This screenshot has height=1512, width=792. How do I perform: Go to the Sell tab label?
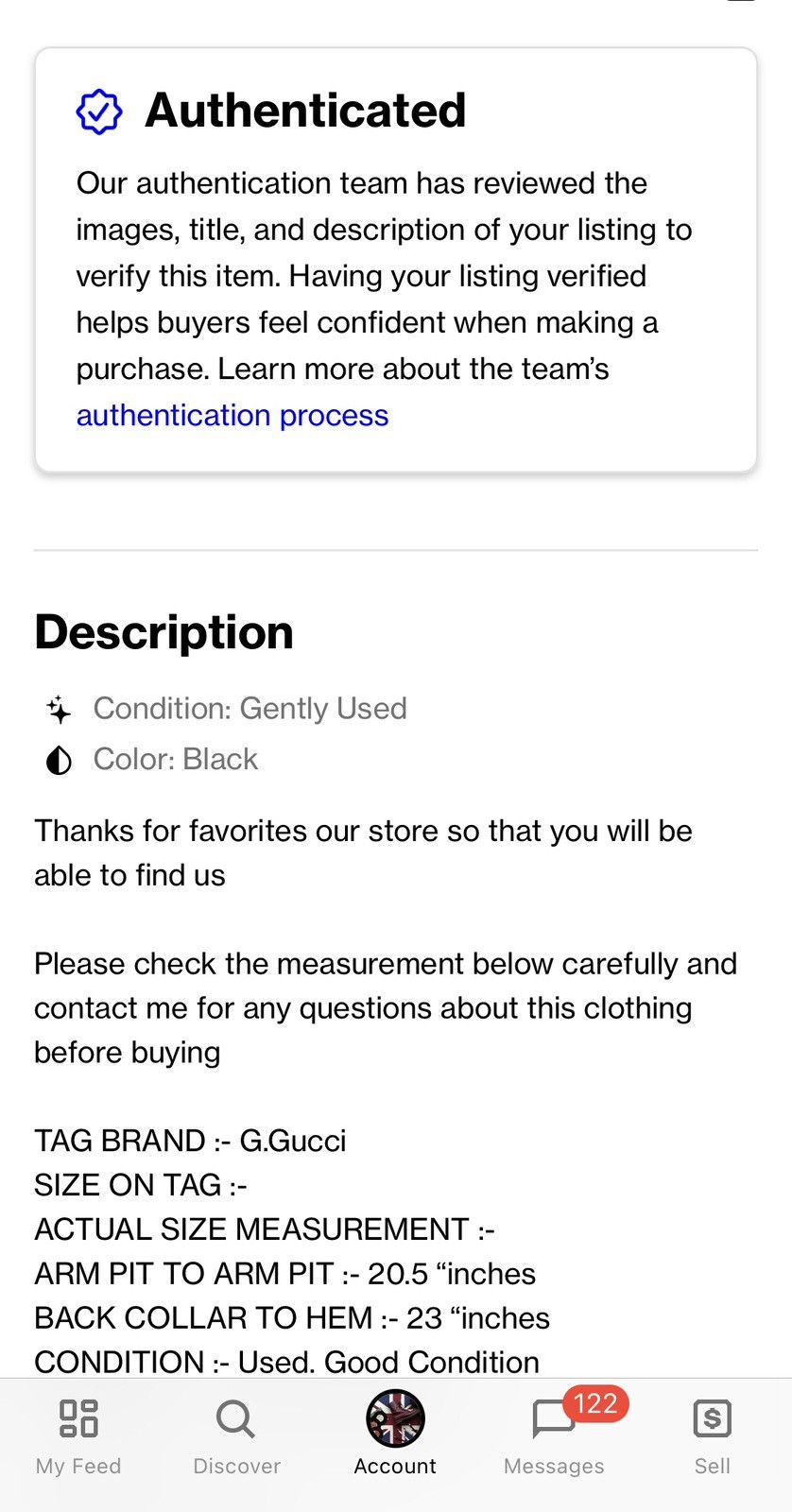pos(713,1466)
